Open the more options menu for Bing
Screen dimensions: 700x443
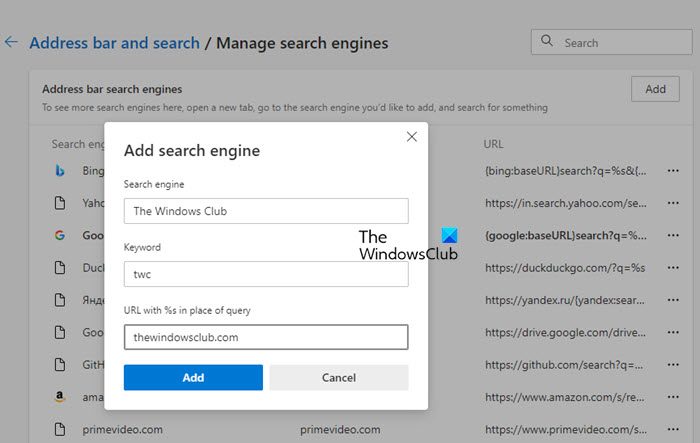[673, 171]
